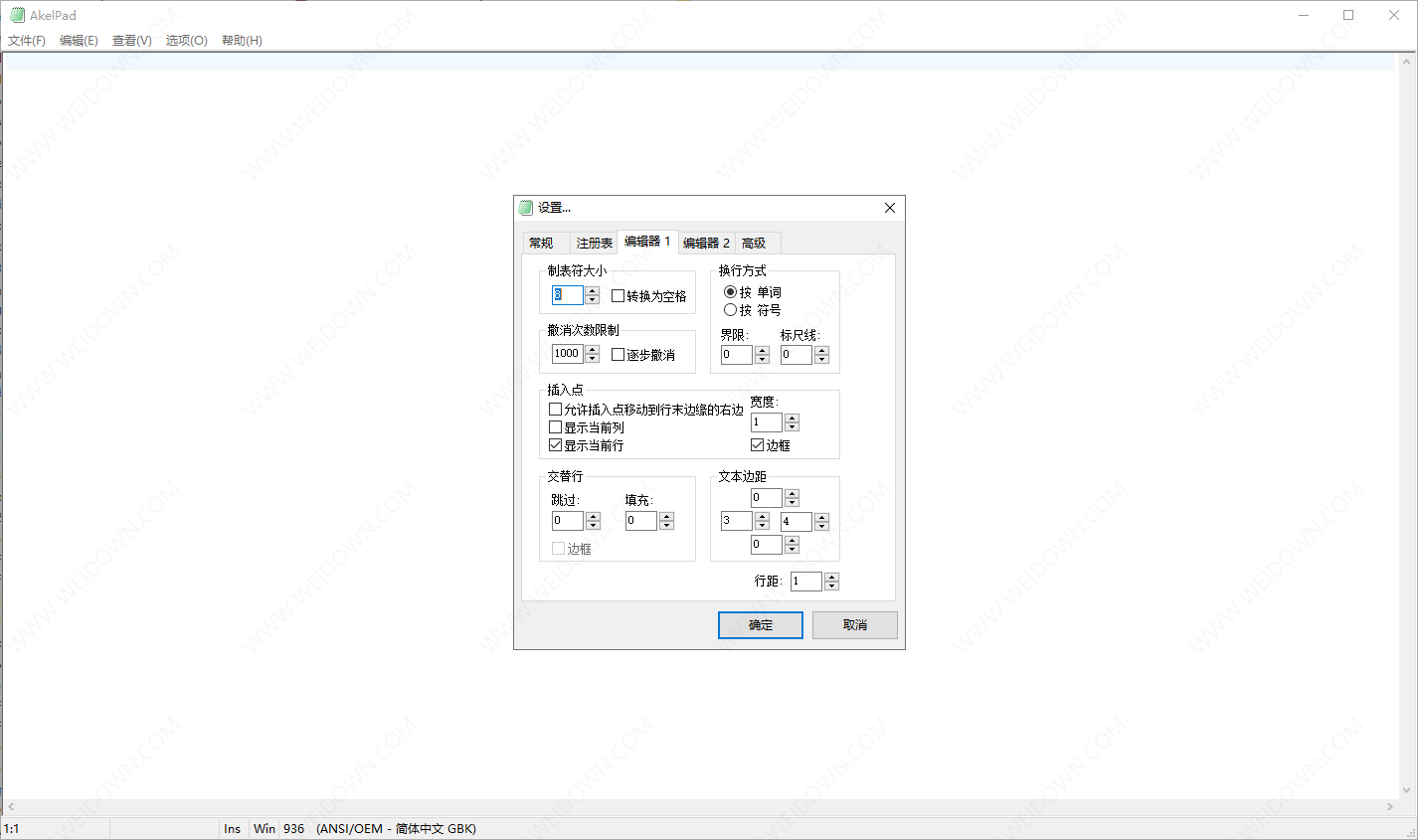Click the 标尺线 input field
Image resolution: width=1418 pixels, height=840 pixels.
pos(797,355)
